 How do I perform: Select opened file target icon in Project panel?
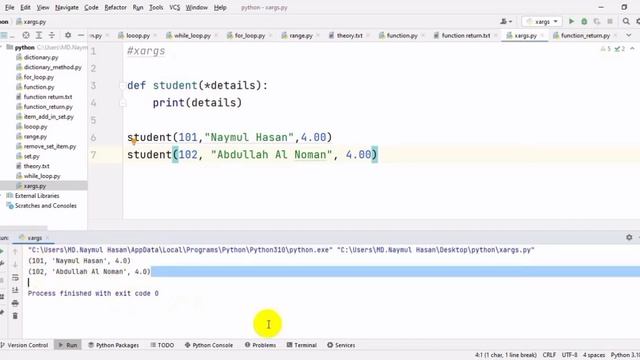[26, 36]
